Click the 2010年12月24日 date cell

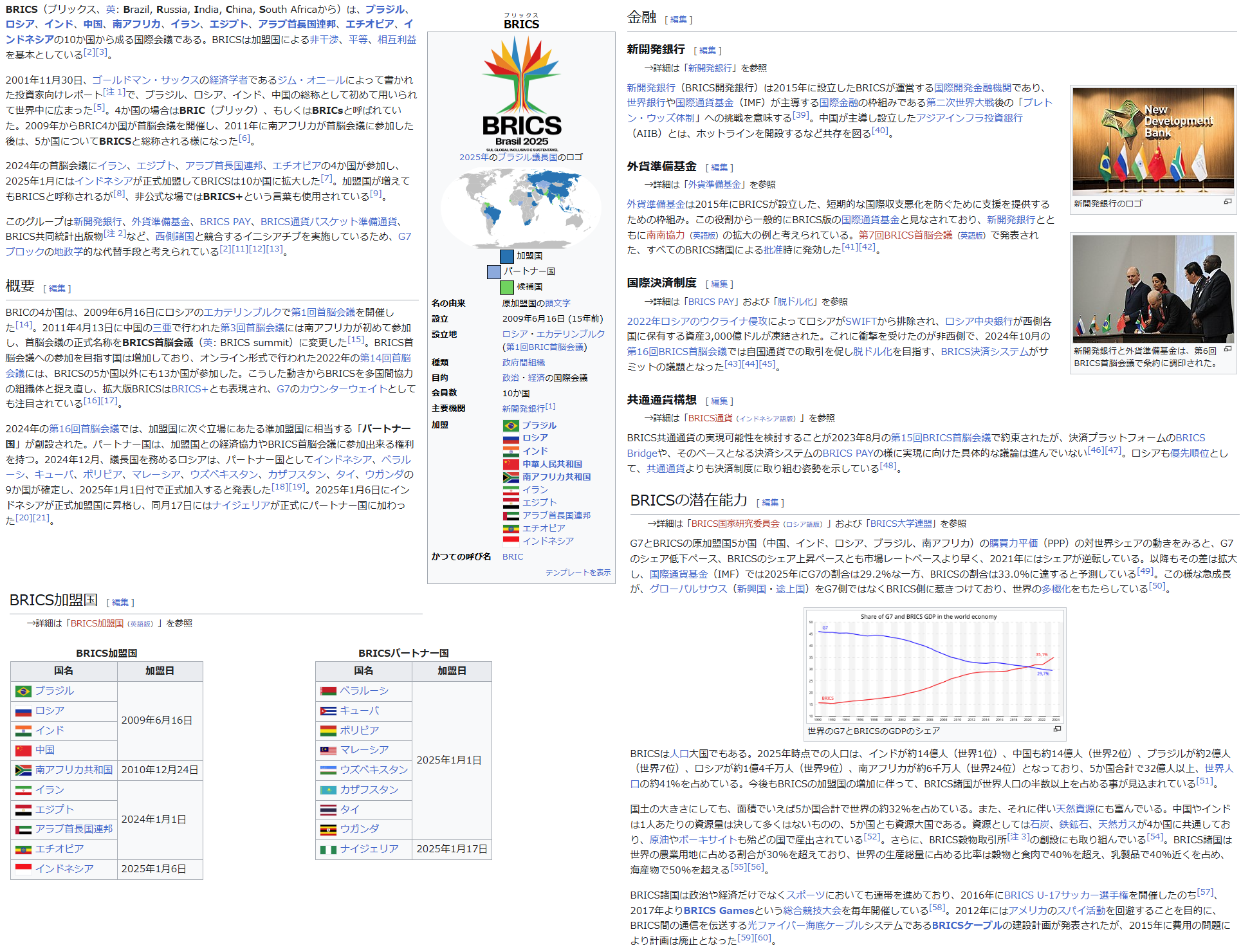point(160,771)
